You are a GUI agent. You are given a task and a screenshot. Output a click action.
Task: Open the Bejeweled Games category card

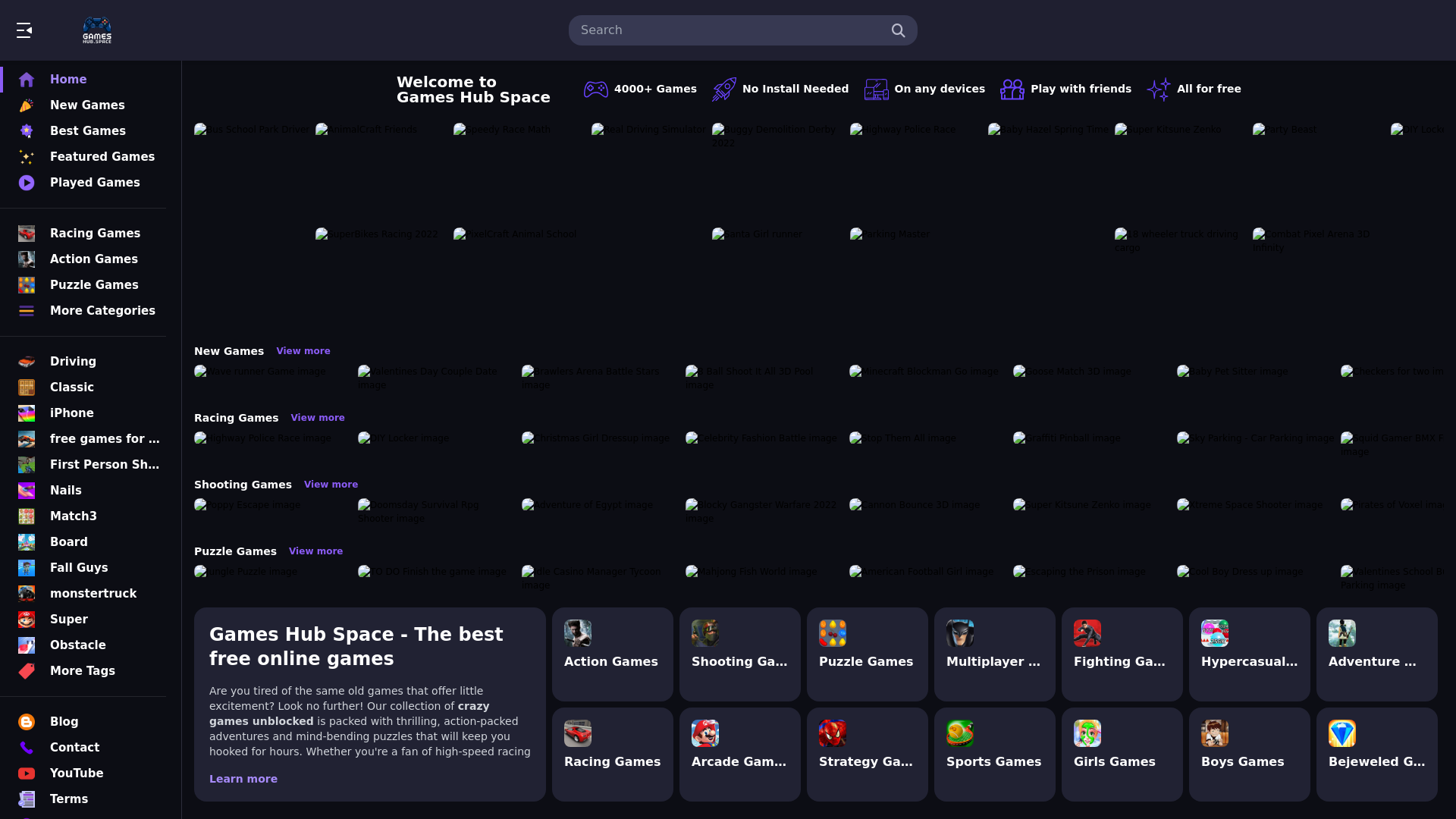point(1377,755)
